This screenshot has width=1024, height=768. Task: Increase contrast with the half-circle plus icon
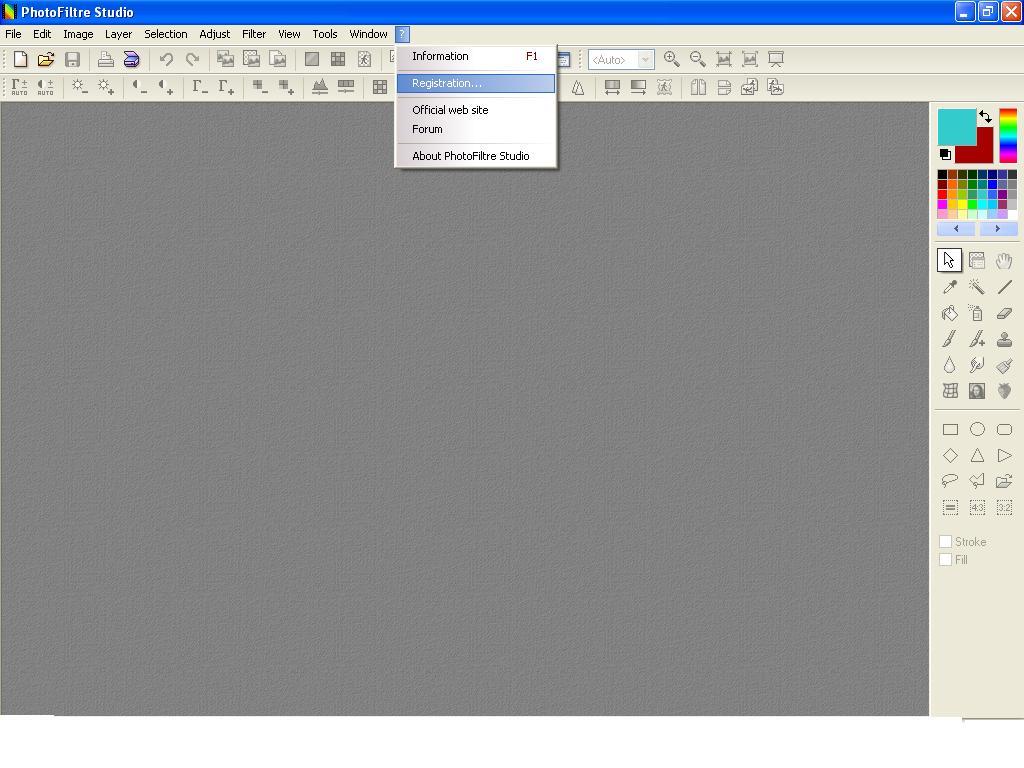pos(166,87)
